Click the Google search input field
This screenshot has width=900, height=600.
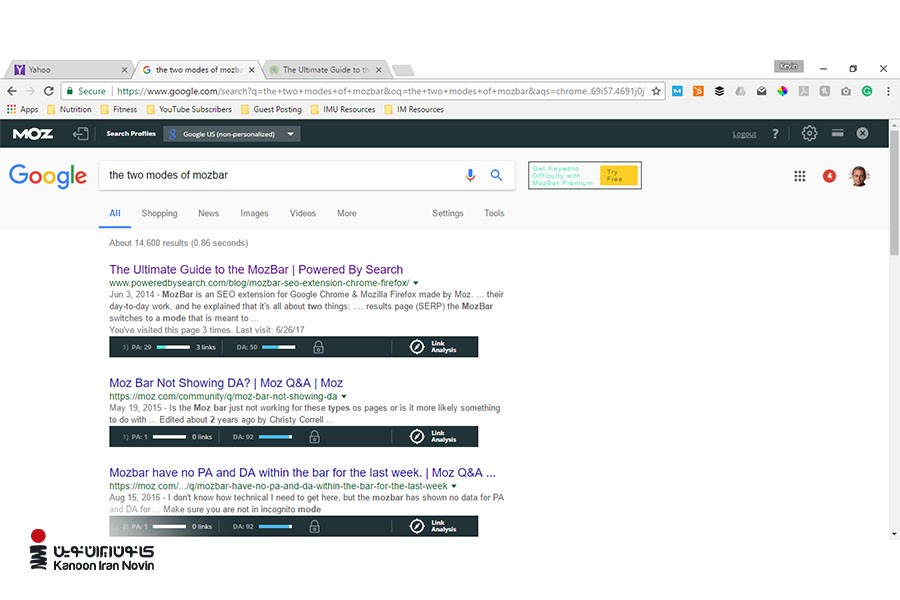pos(280,175)
